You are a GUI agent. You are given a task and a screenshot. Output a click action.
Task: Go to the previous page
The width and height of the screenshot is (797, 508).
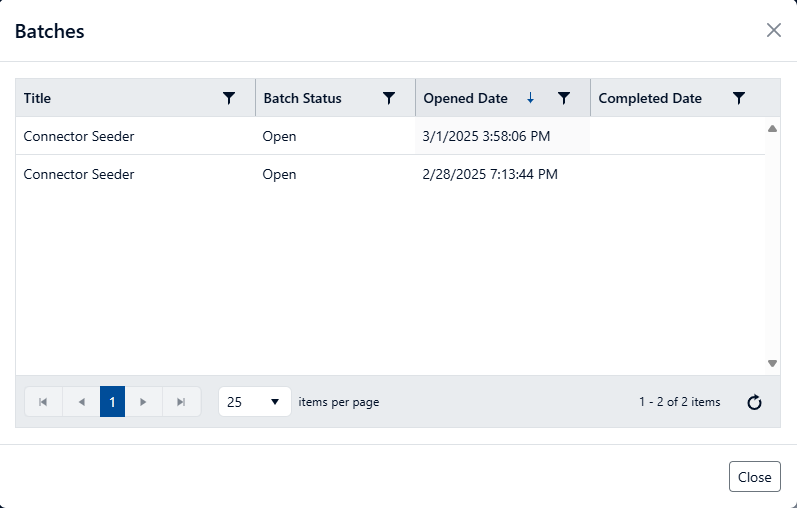(81, 402)
